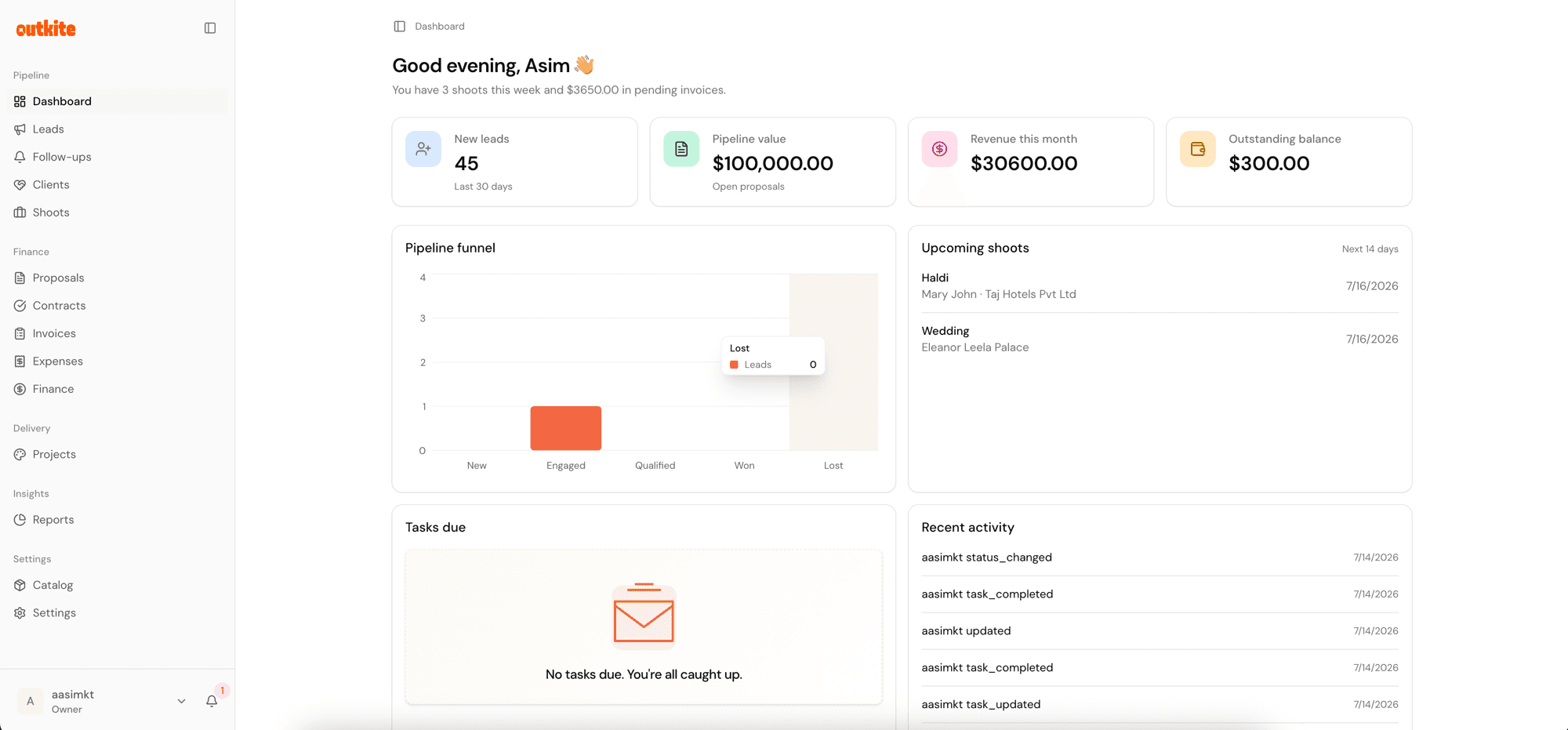This screenshot has width=1568, height=730.
Task: Click Invoices receipt icon
Action: pos(20,333)
